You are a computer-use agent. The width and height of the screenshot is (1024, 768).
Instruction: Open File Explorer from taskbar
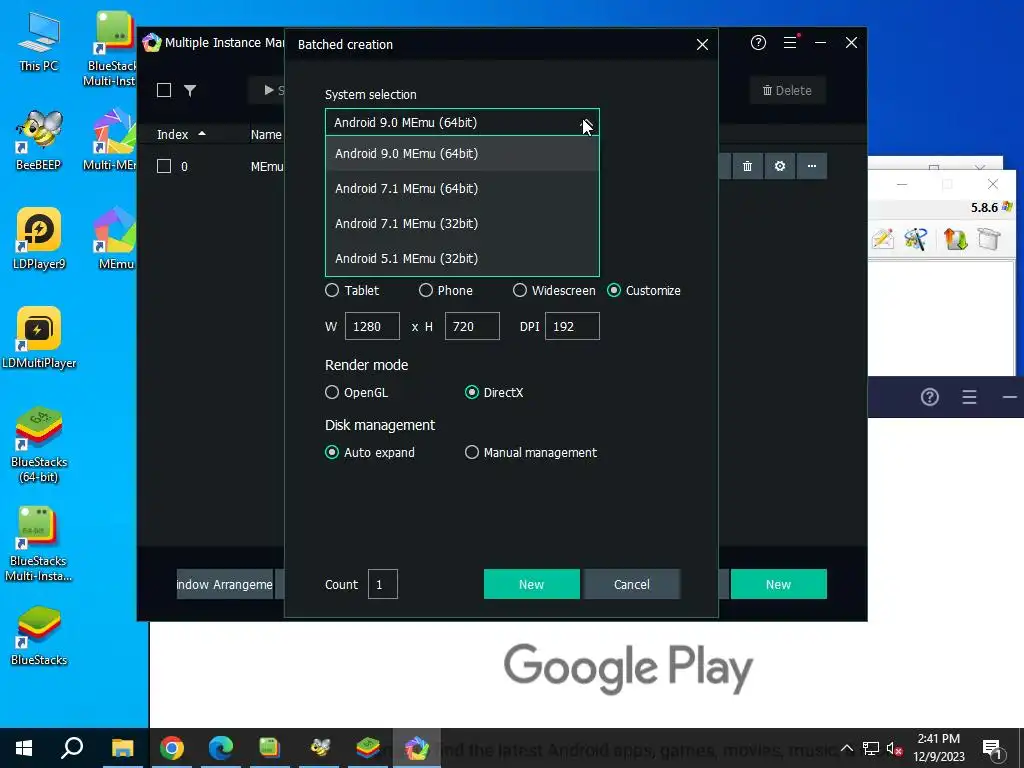122,748
